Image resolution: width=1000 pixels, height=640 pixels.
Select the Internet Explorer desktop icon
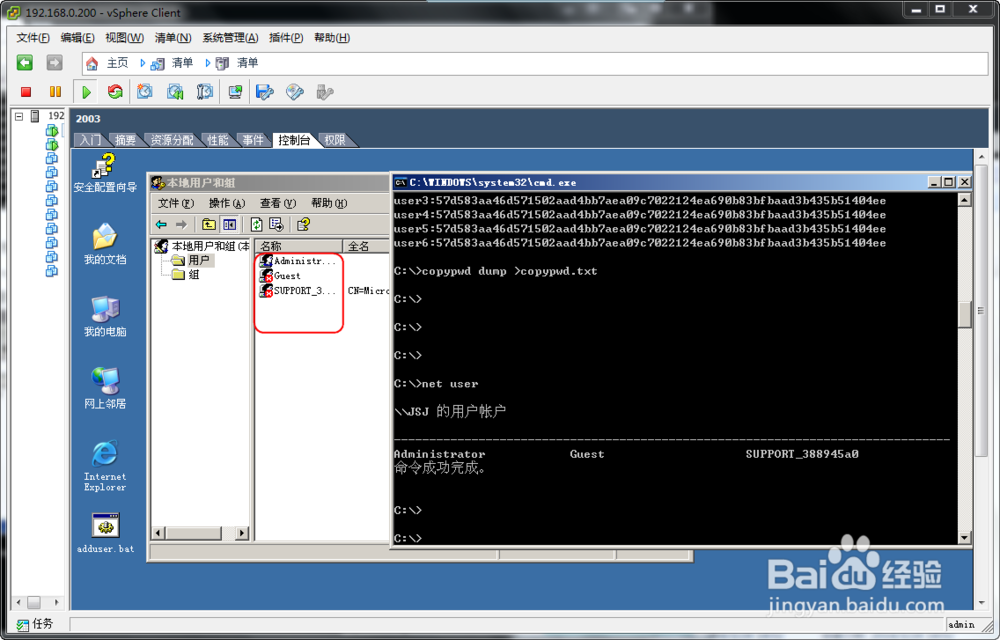pos(105,465)
